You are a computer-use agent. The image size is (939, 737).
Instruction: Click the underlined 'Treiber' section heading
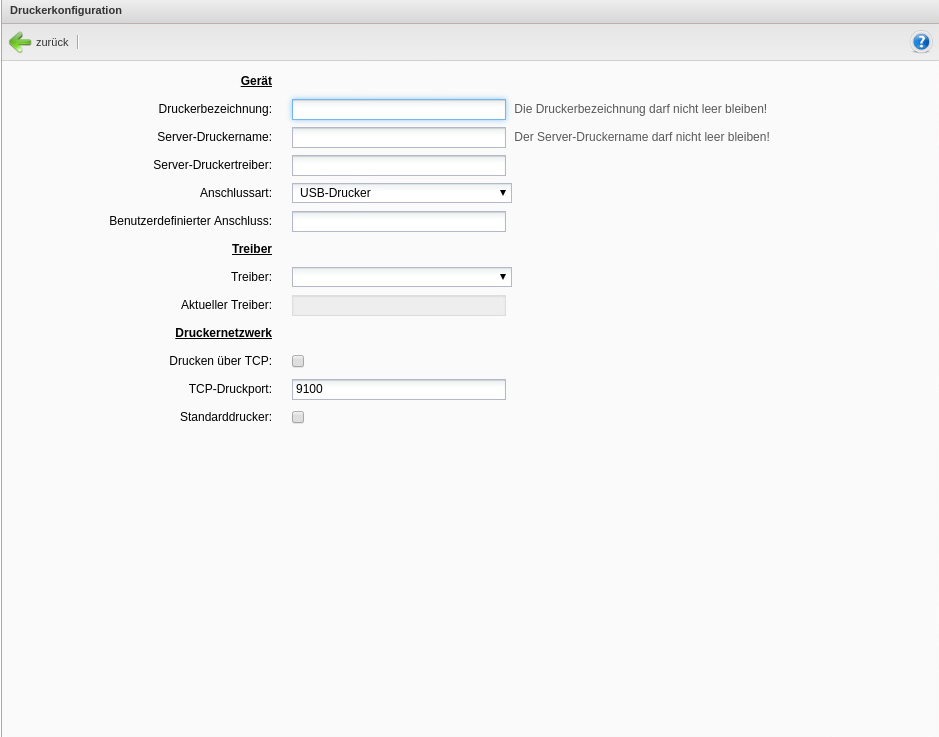252,249
